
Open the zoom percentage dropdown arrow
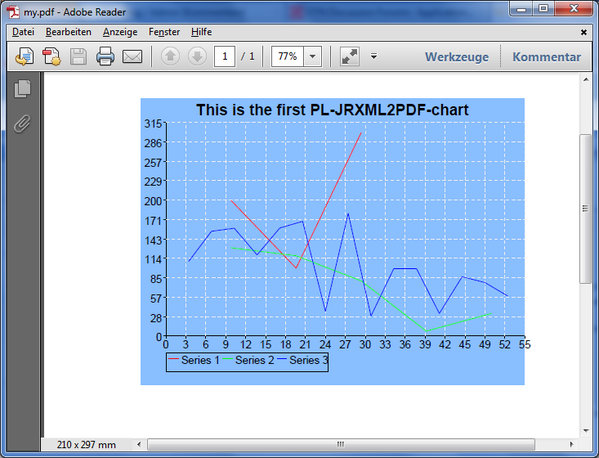pyautogui.click(x=312, y=57)
